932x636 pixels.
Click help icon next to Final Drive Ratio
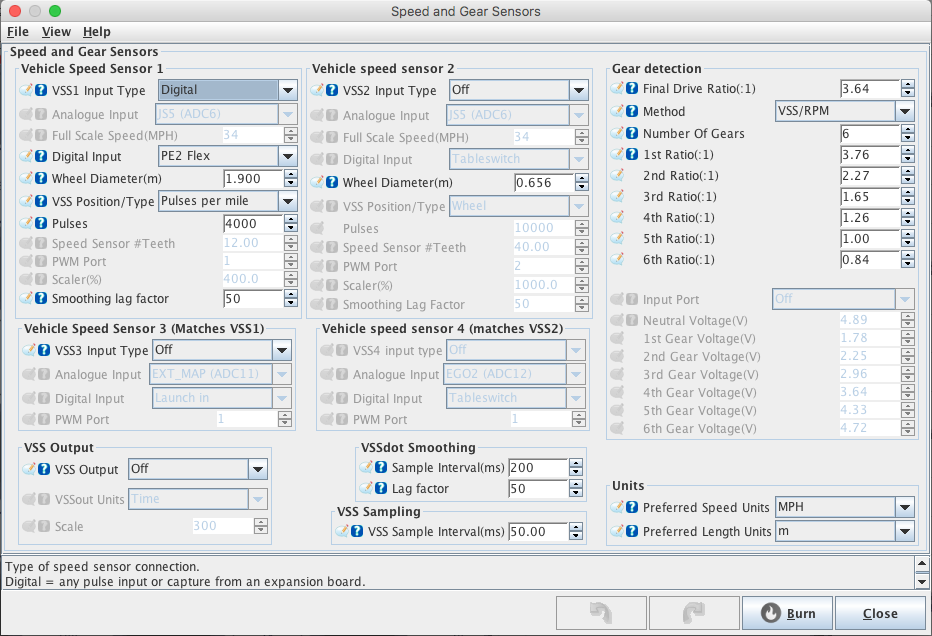click(632, 88)
